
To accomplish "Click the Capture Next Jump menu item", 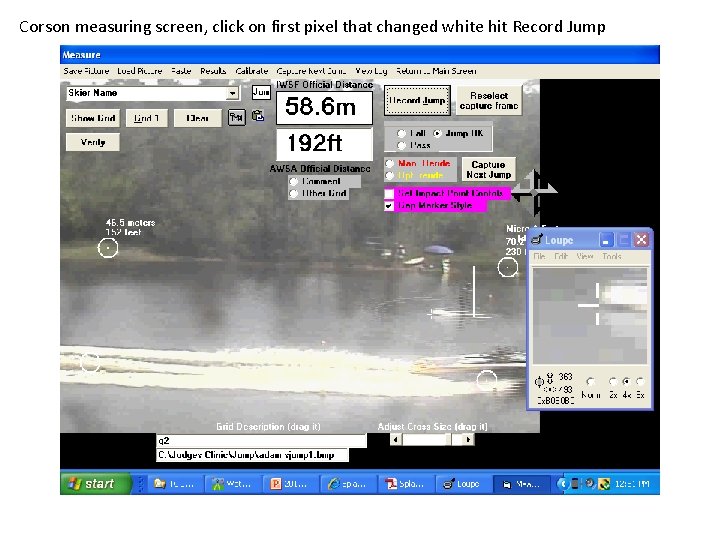I will tap(311, 71).
